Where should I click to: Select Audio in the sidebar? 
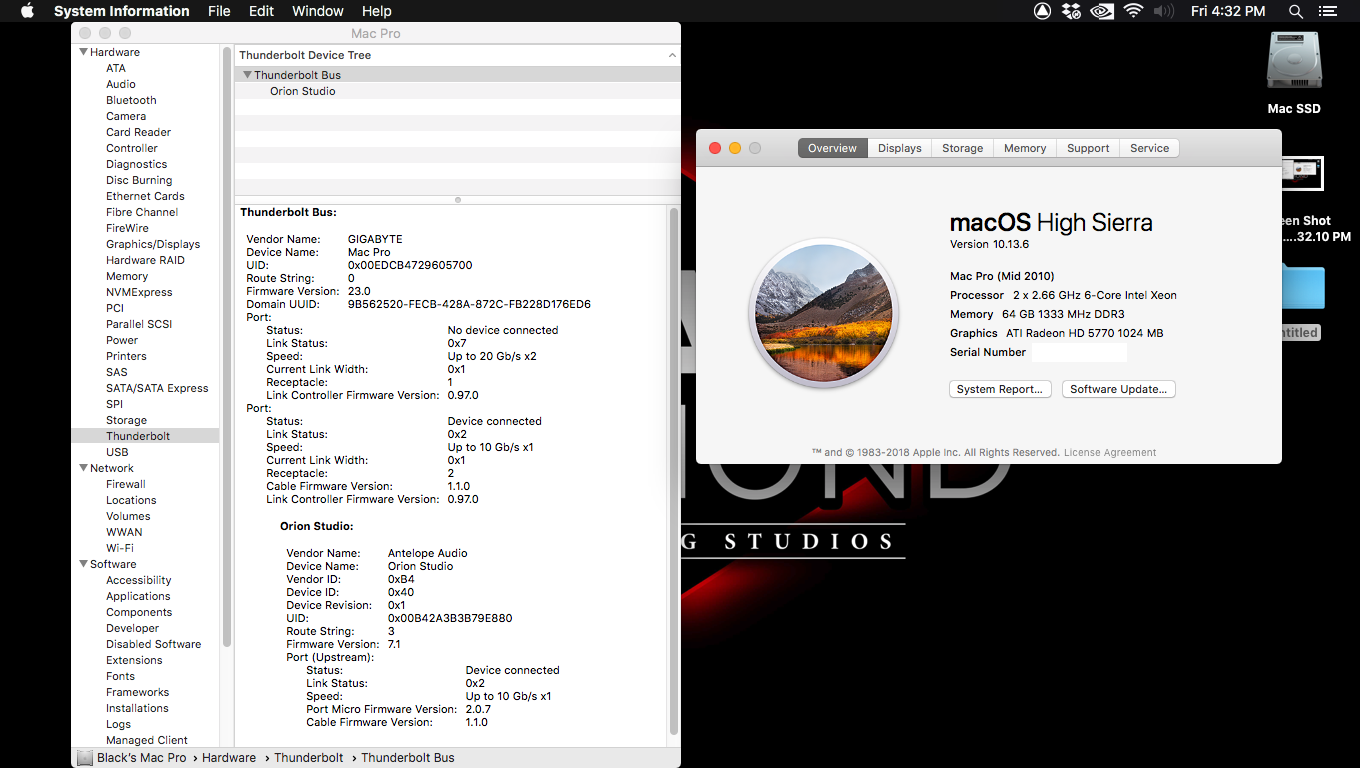[121, 84]
